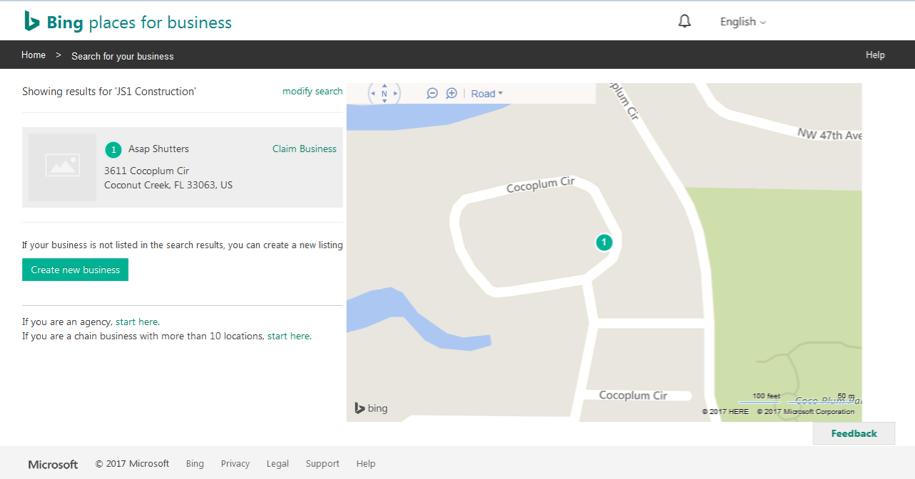This screenshot has width=915, height=479.
Task: Click Claim Business for Asap Shutters
Action: pyautogui.click(x=304, y=149)
